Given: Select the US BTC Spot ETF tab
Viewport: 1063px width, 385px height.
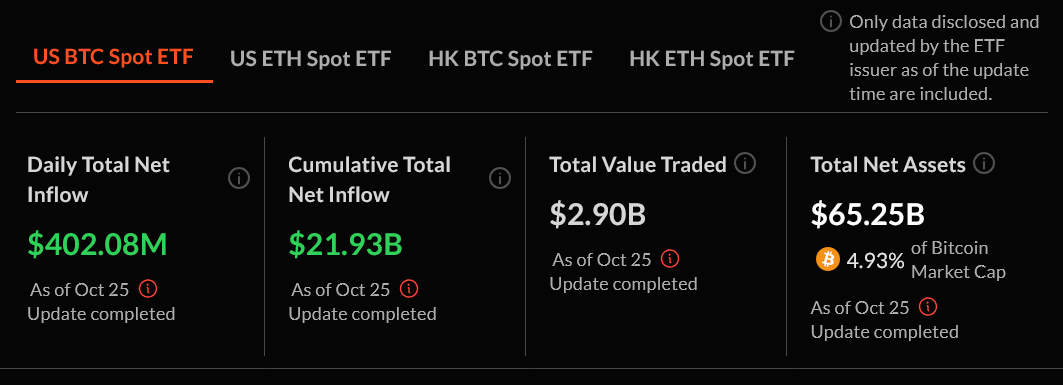Looking at the screenshot, I should tap(114, 57).
